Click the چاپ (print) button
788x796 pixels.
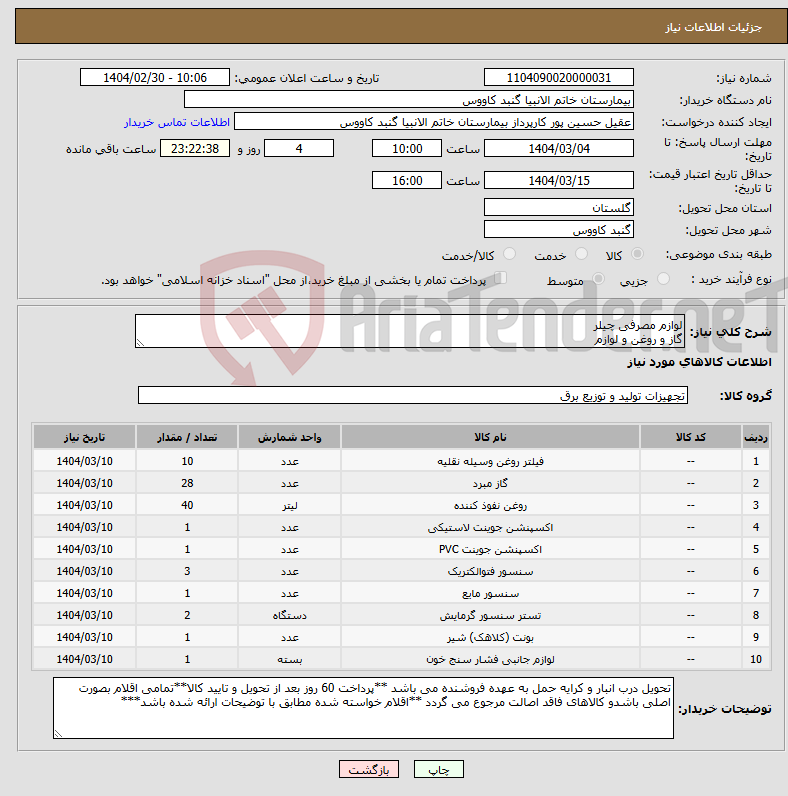[438, 770]
